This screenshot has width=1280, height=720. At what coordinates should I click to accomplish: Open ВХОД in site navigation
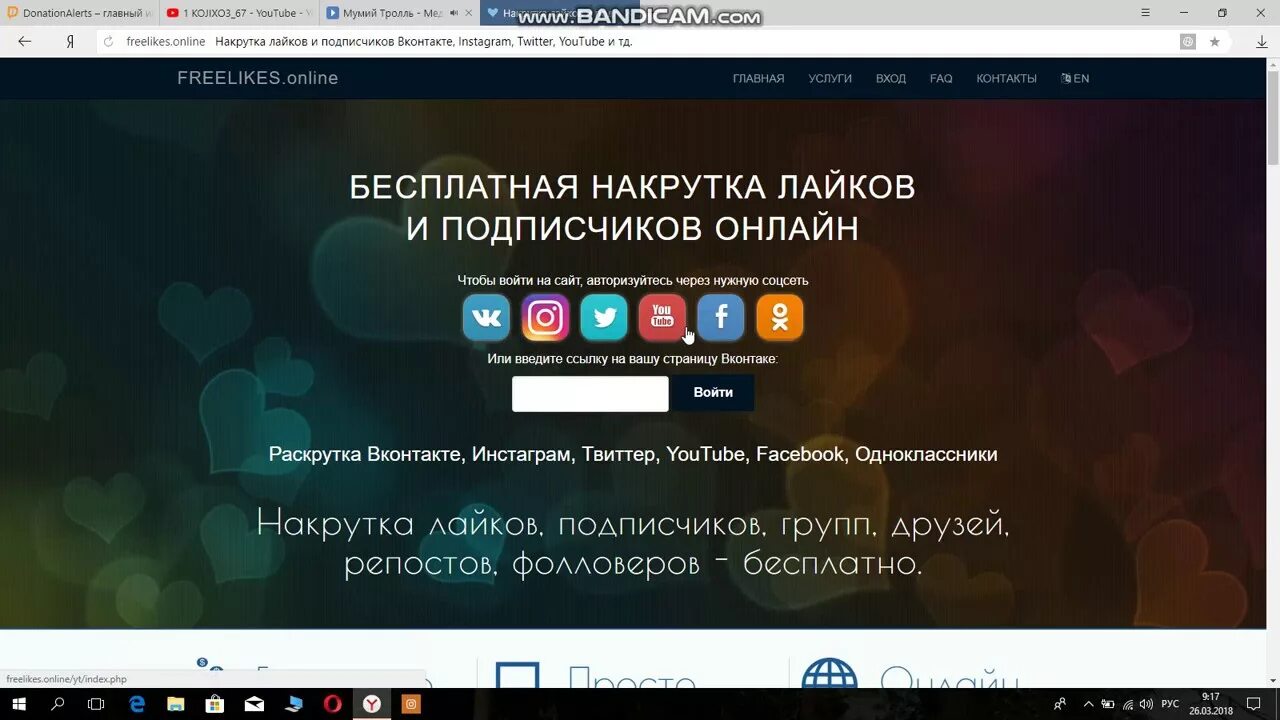coord(891,78)
